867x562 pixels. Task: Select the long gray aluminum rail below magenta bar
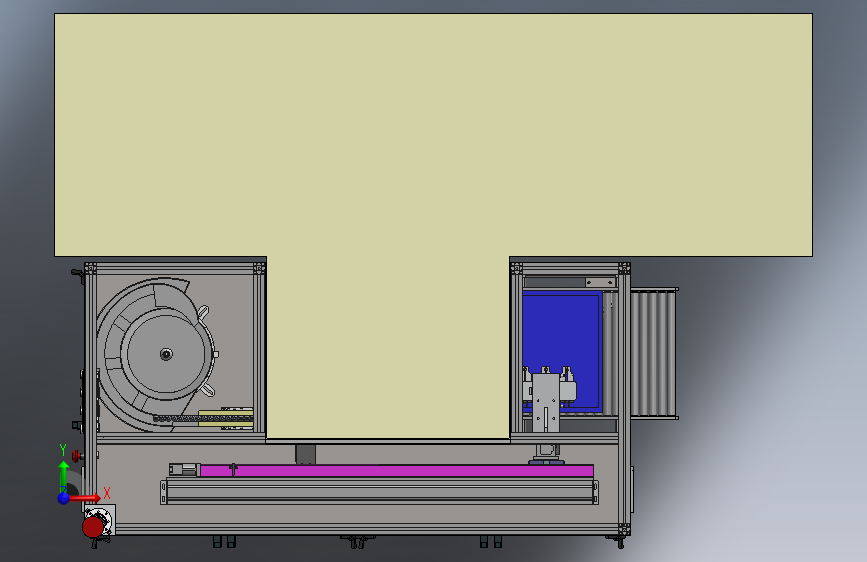coord(379,491)
